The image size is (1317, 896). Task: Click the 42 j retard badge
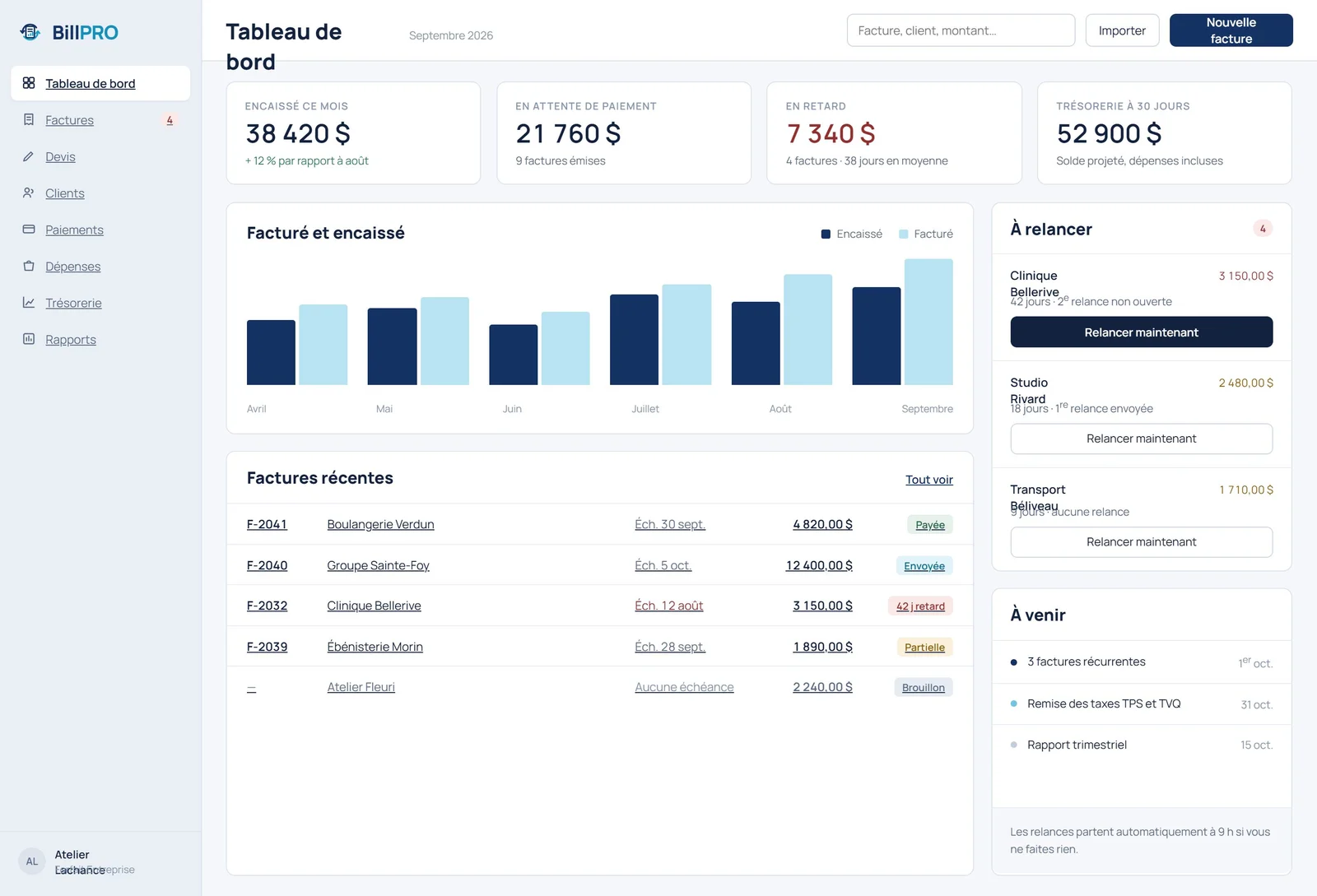coord(920,606)
